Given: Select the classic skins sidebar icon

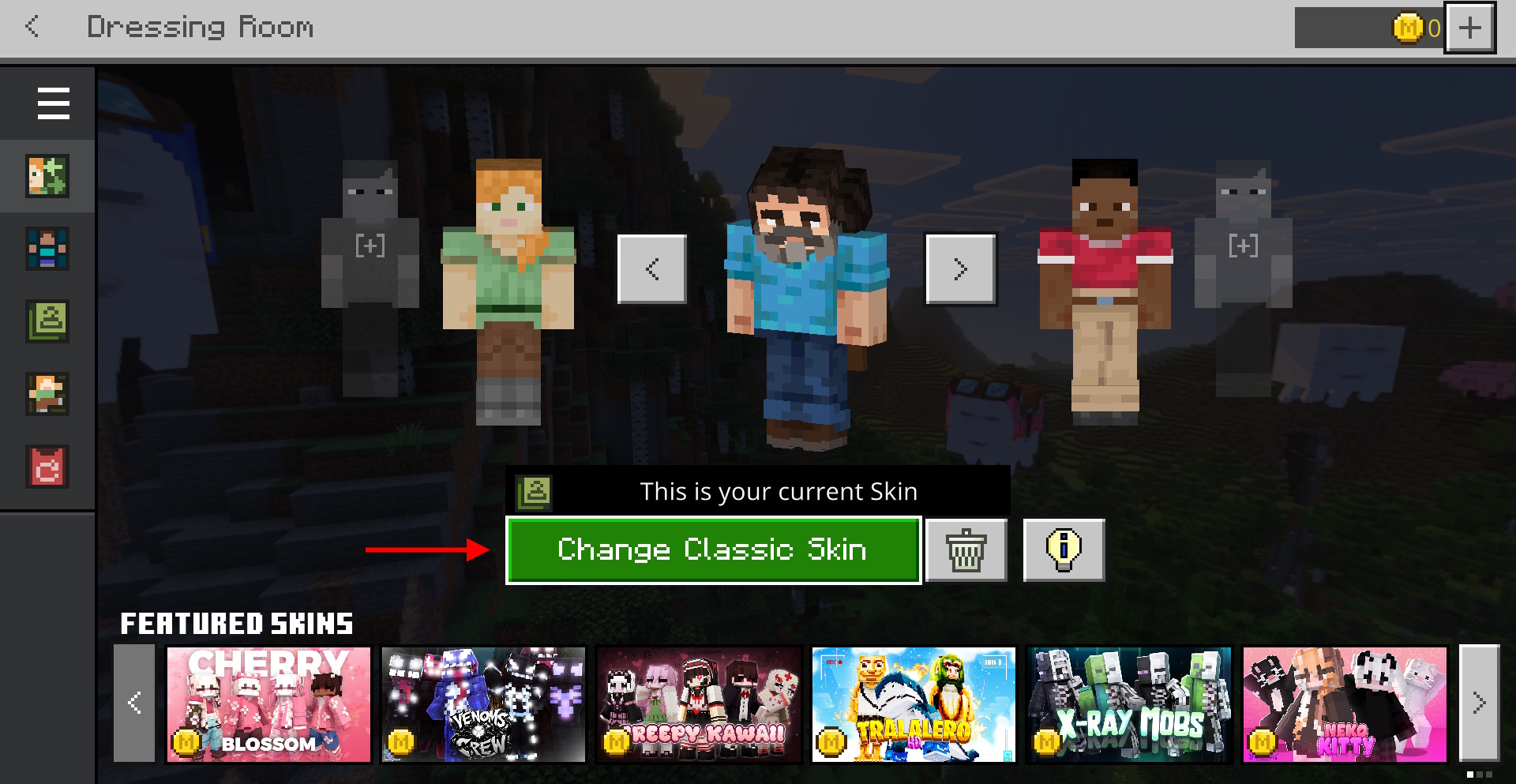Looking at the screenshot, I should click(x=47, y=321).
